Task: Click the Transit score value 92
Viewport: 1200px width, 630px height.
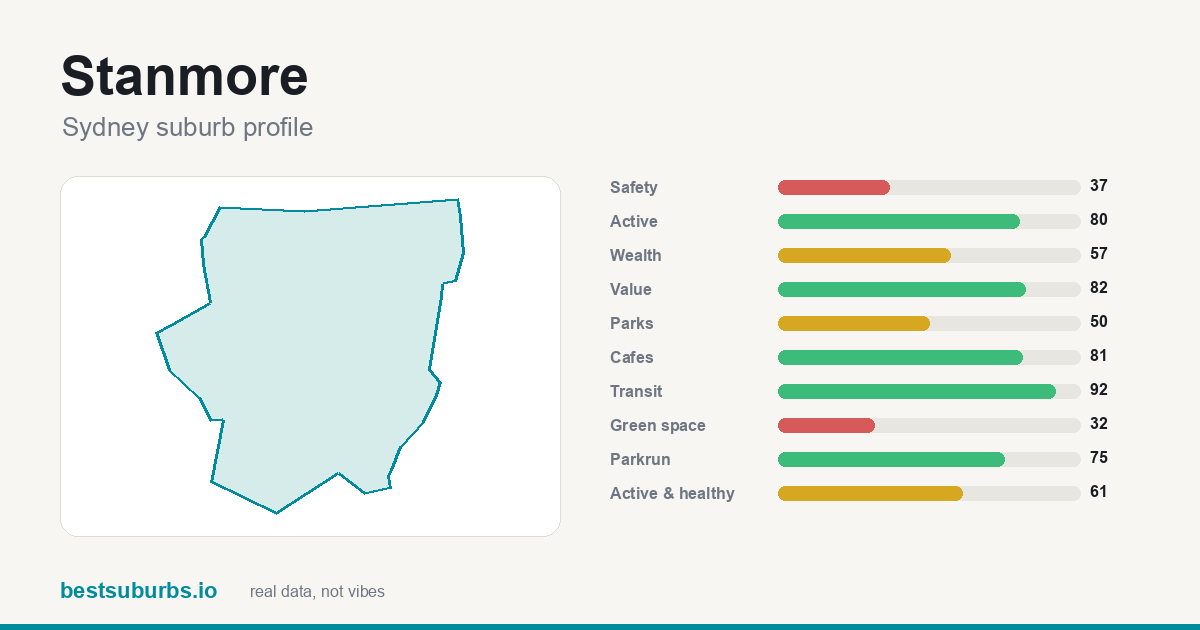Action: click(1099, 390)
